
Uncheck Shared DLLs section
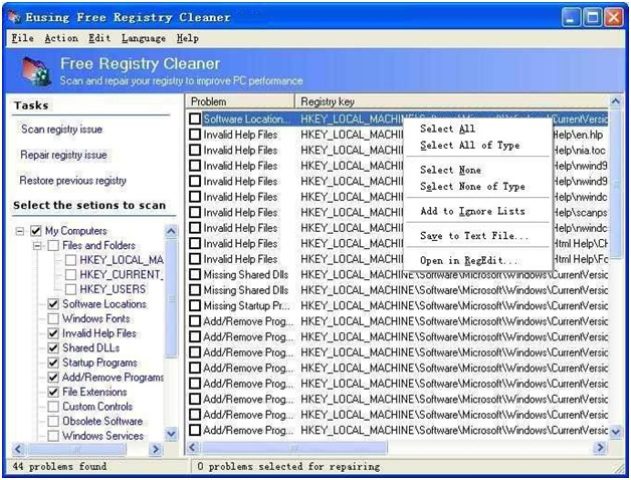53,348
